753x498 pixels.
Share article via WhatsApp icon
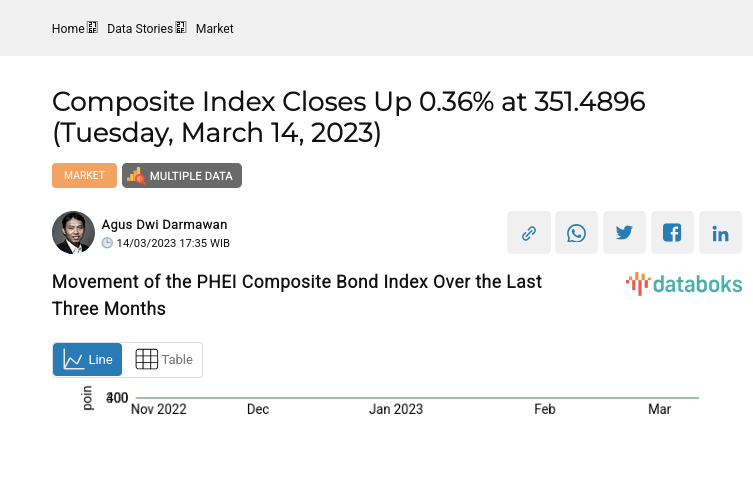click(x=577, y=233)
